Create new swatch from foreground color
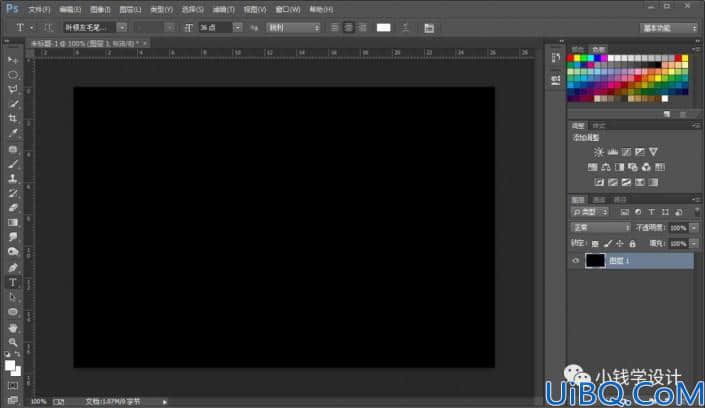Image resolution: width=705 pixels, height=408 pixels. coord(667,114)
